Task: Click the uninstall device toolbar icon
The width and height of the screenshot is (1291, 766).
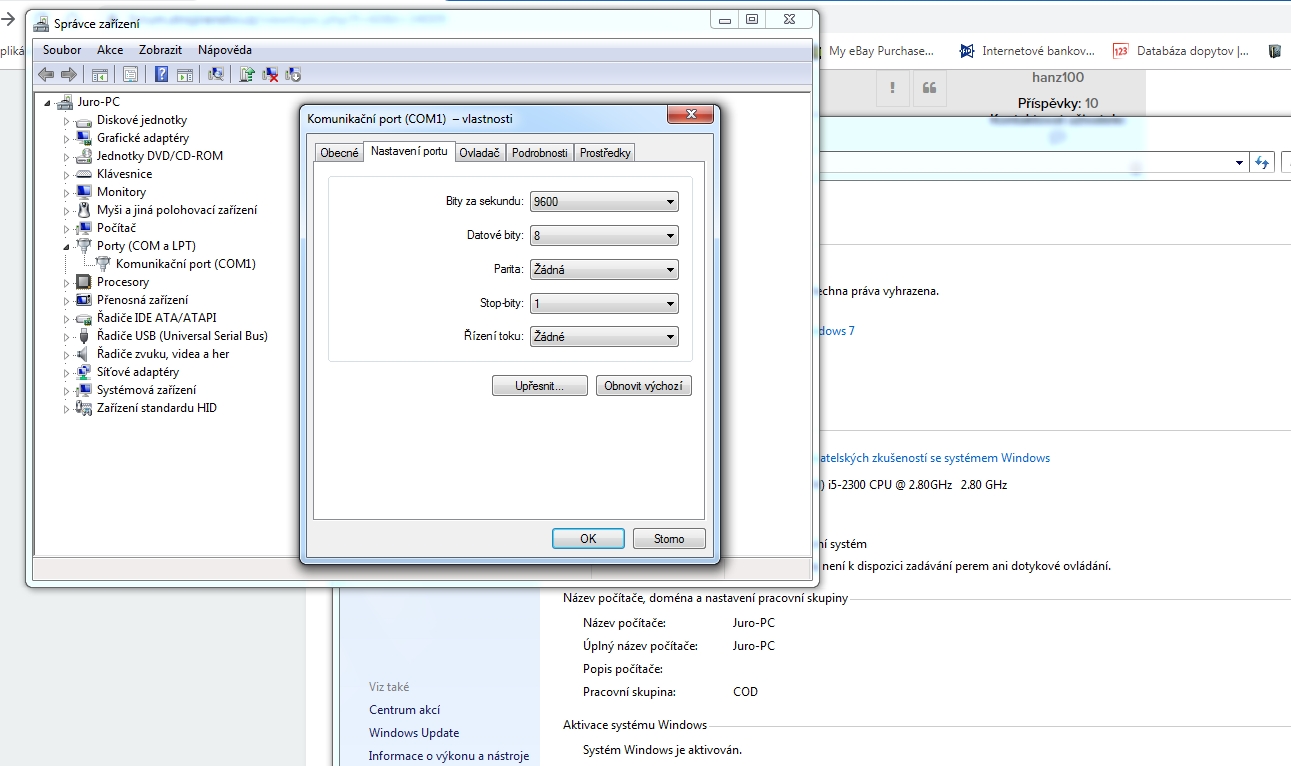Action: (270, 74)
